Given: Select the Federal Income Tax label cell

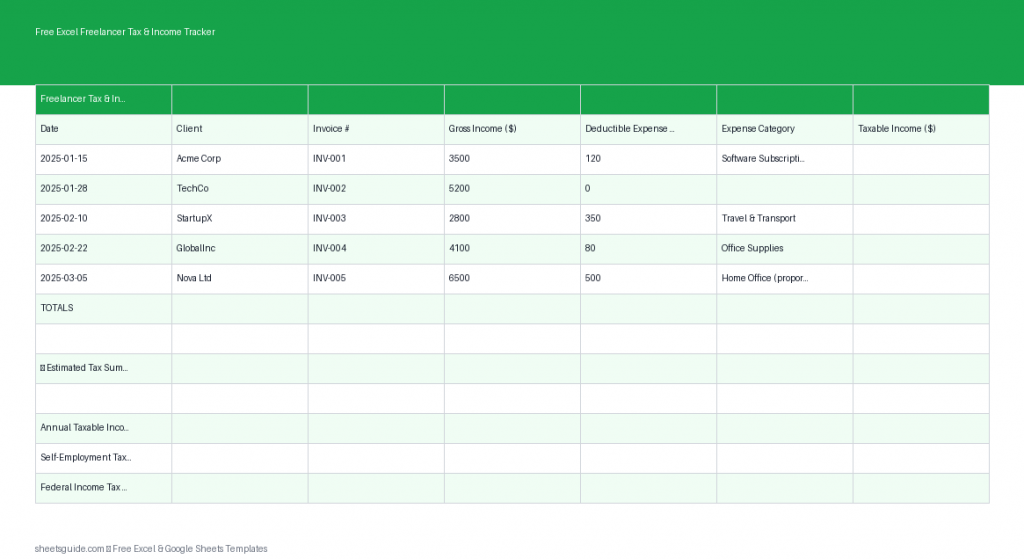Looking at the screenshot, I should (103, 488).
